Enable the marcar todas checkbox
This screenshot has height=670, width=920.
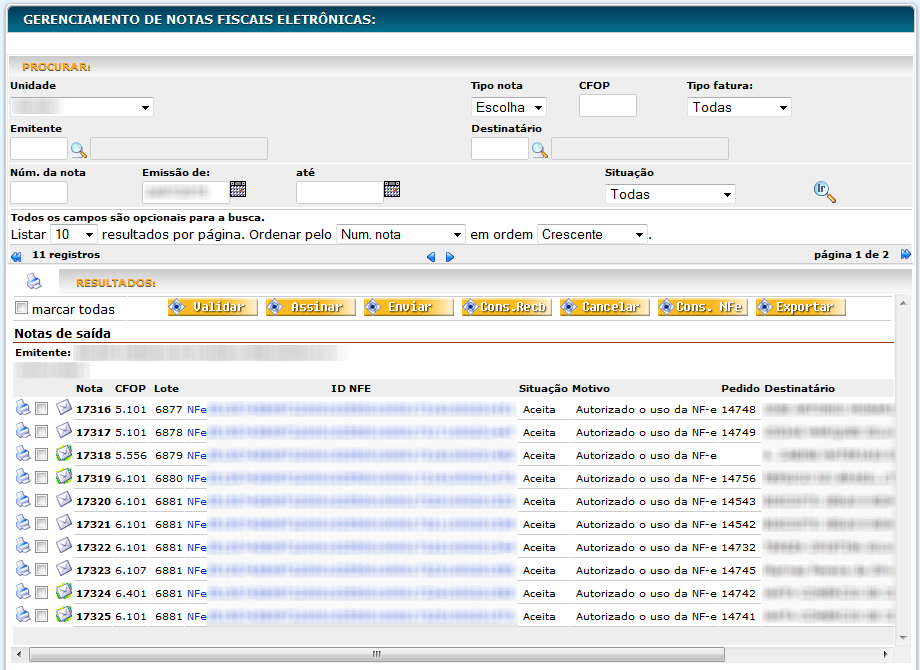(x=22, y=309)
